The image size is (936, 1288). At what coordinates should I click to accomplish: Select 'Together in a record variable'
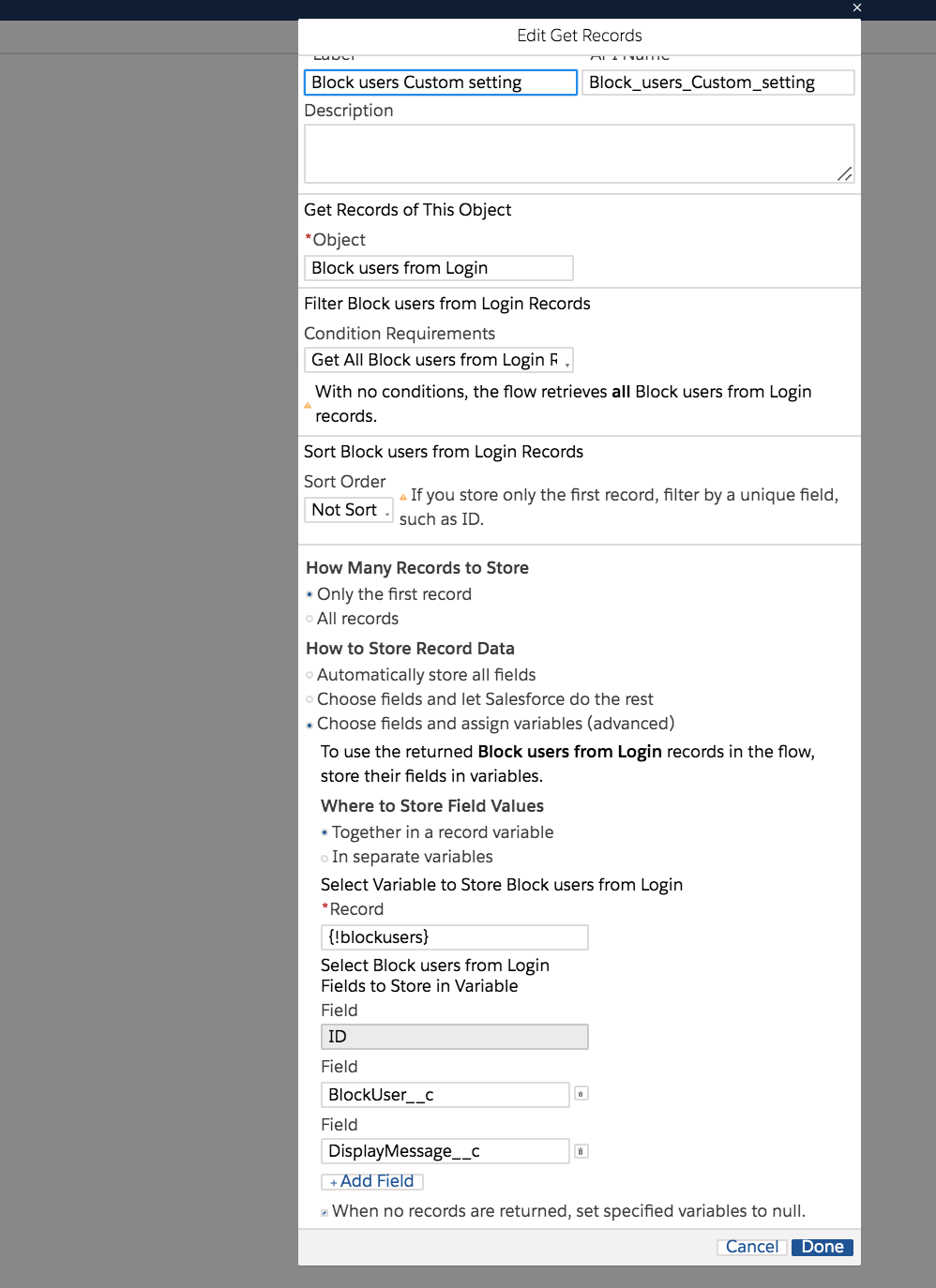(x=325, y=832)
